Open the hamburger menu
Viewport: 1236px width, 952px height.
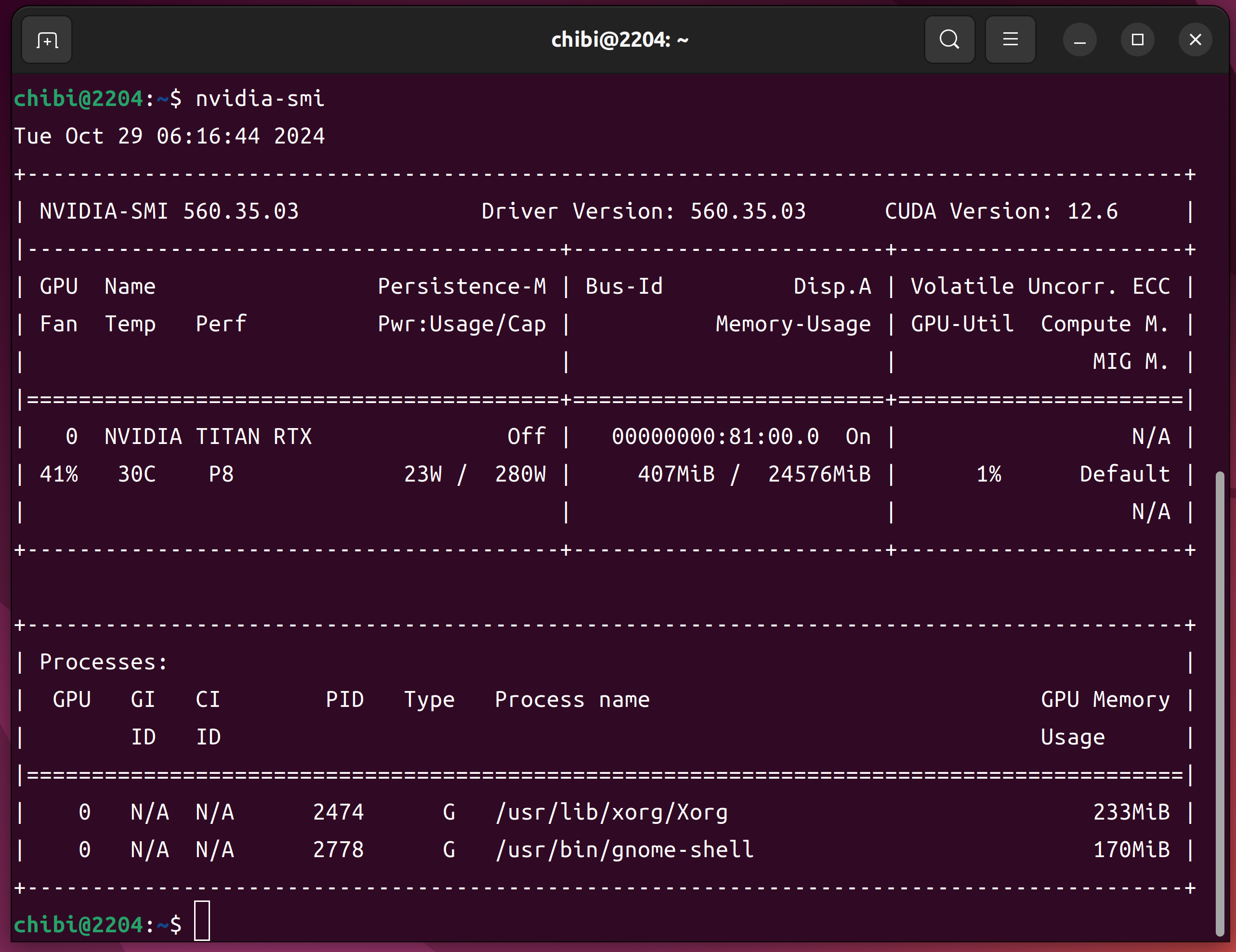(1010, 40)
